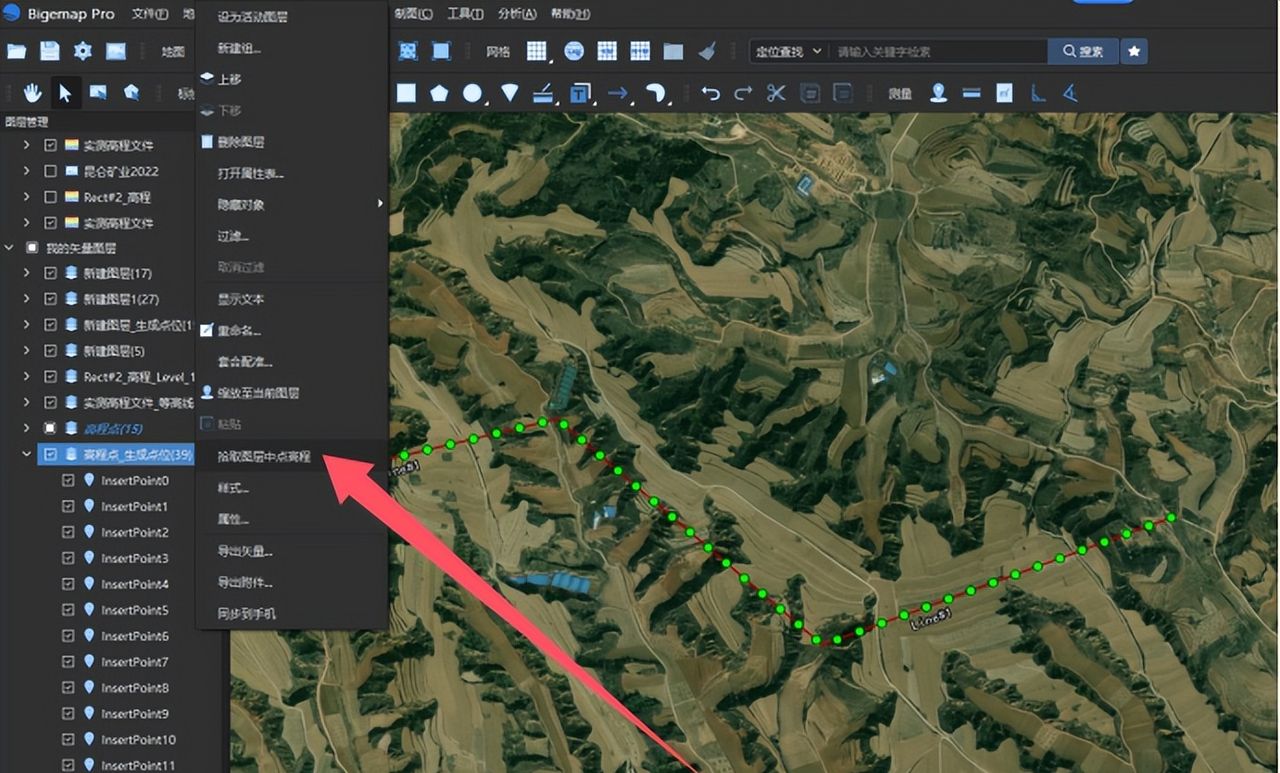
Task: Choose 同步到手机 in the context menu
Action: pos(291,613)
